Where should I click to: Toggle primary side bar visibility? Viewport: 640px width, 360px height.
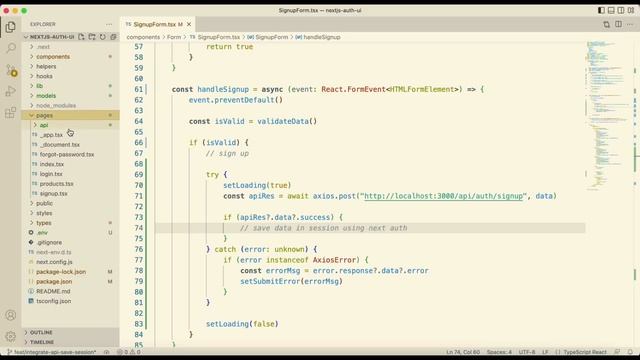[x=601, y=10]
